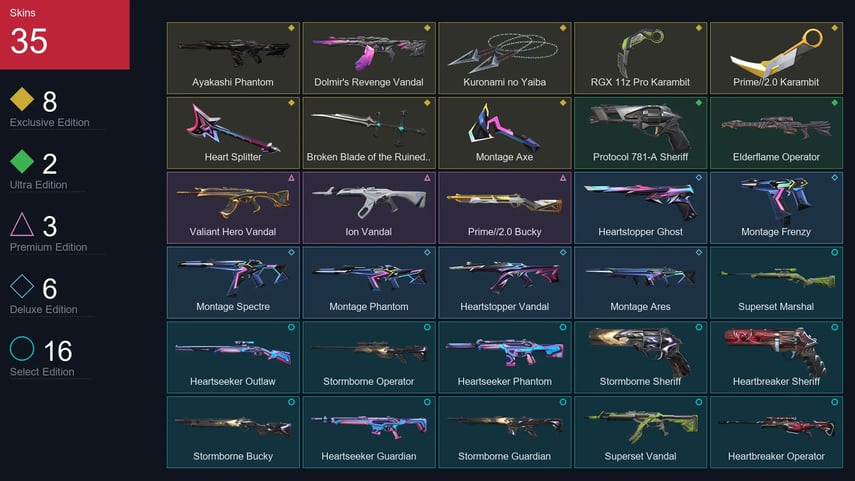
Task: Click the blue Deluxe Edition diamond outline icon
Action: tap(22, 286)
